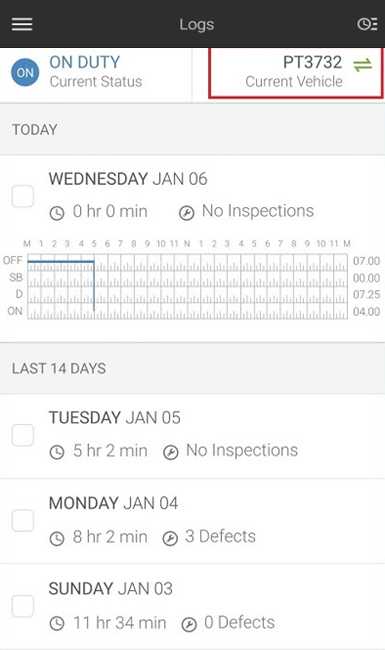
Task: Open the Tuesday Jan 05 log entry
Action: [192, 436]
